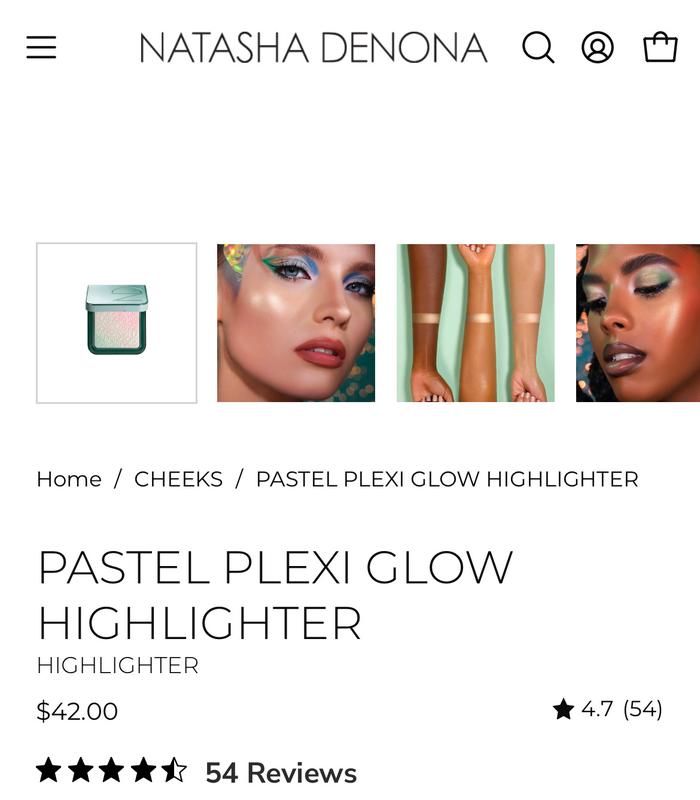Open the 54 Reviews link
This screenshot has height=800, width=700.
pos(281,772)
